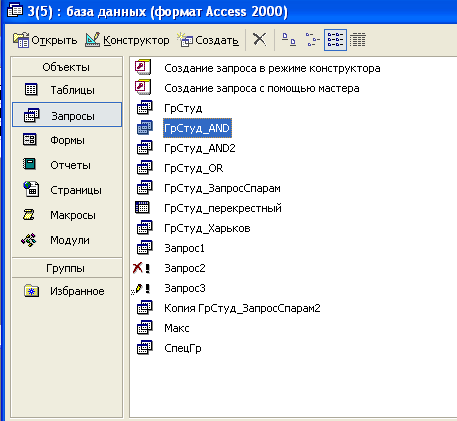Click the crosstab icon of ГрСтуд_перекрестный
The image size is (457, 421).
click(x=142, y=207)
